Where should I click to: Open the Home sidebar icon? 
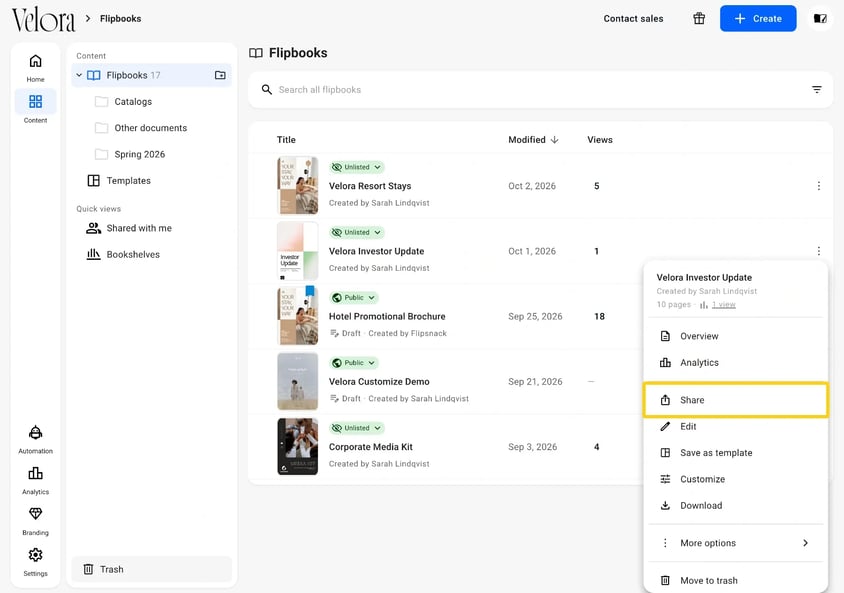pos(36,61)
